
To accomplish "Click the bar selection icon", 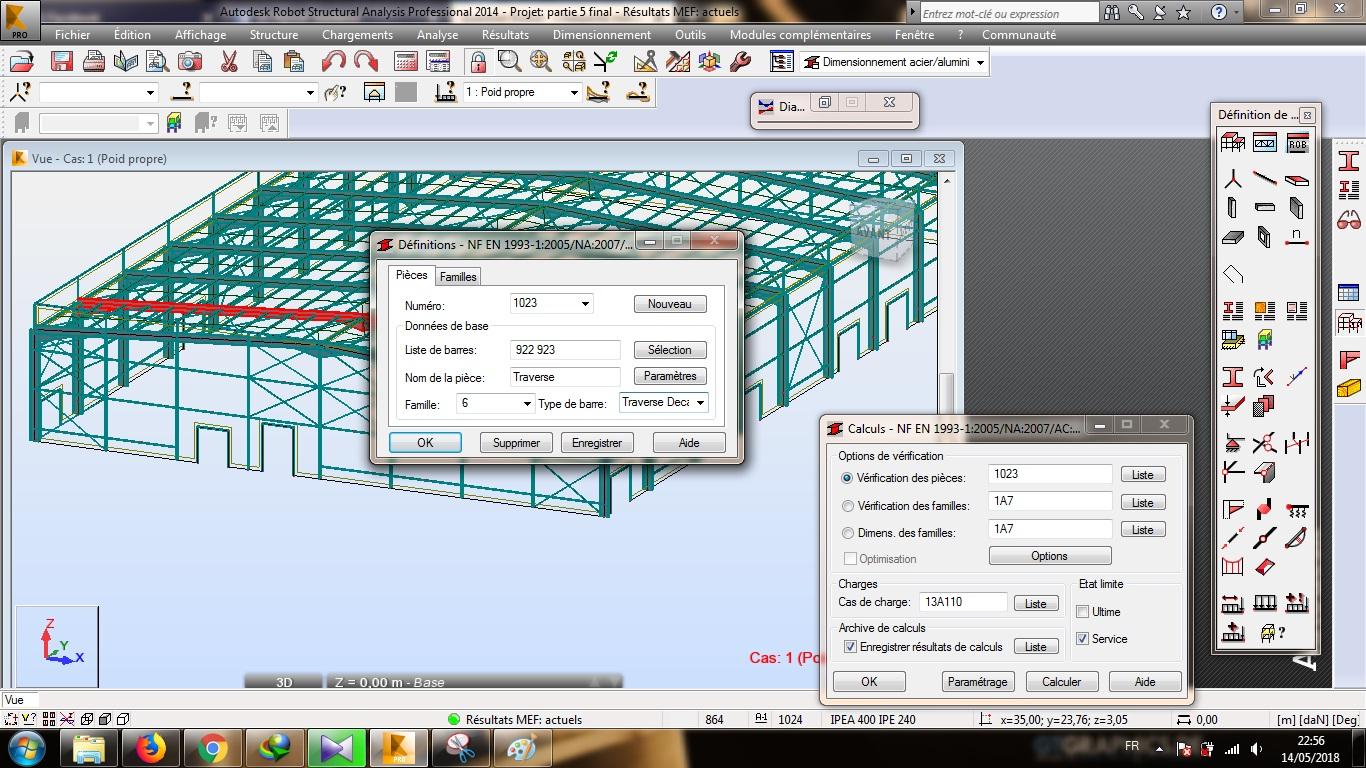I will pos(181,92).
